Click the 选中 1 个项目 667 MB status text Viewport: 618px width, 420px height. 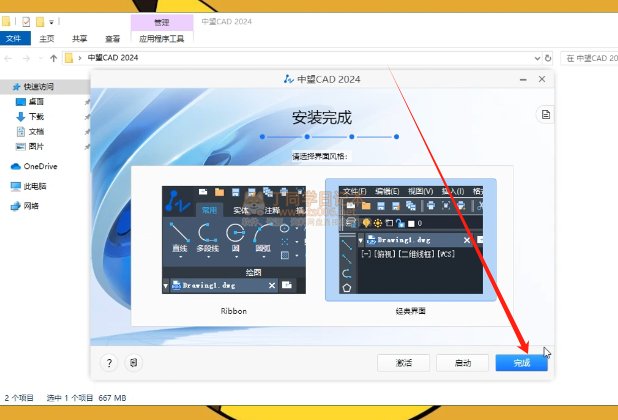[x=86, y=398]
